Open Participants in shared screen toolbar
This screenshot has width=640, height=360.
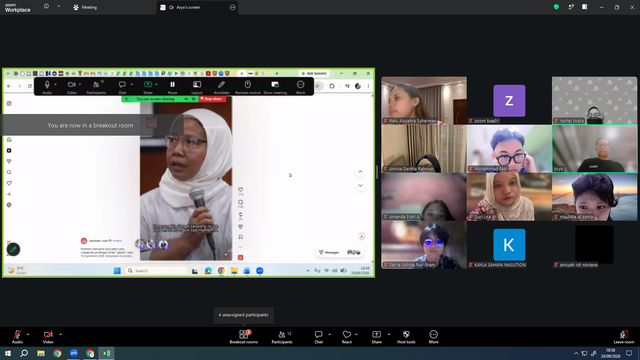[96, 86]
